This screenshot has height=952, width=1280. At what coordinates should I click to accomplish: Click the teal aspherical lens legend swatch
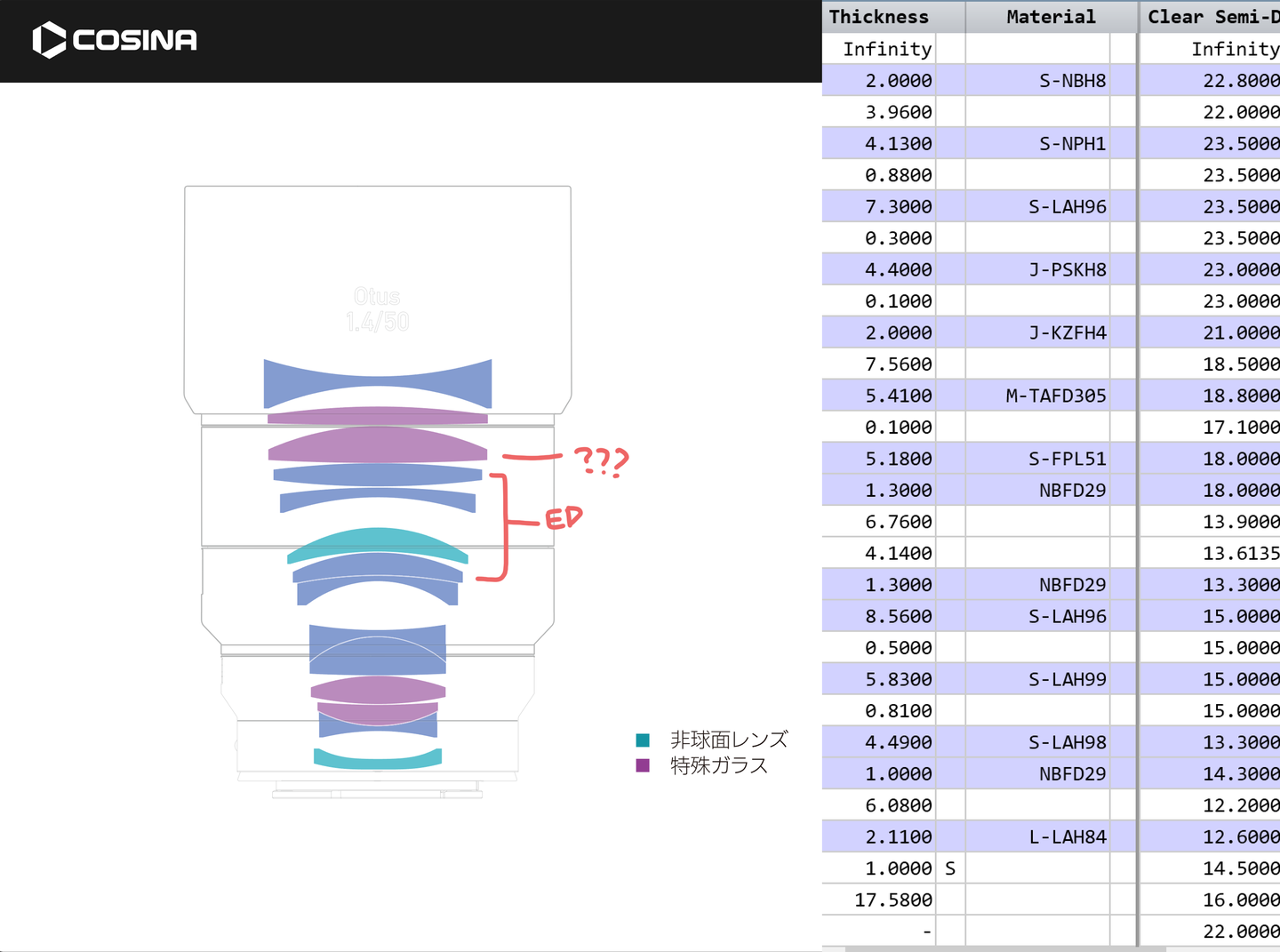coord(643,740)
